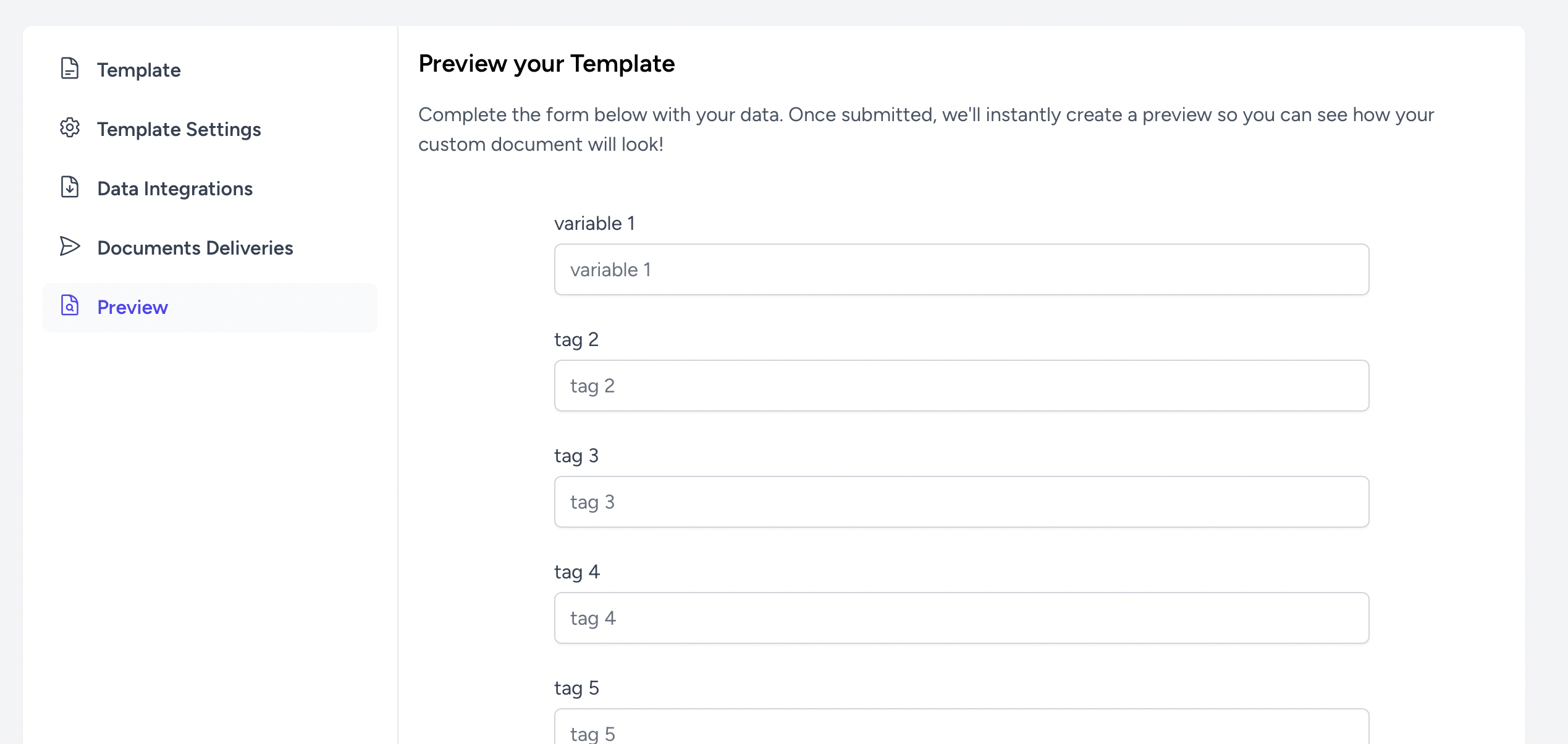Select Data Integrations text in sidebar
Viewport: 1568px width, 744px height.
175,188
